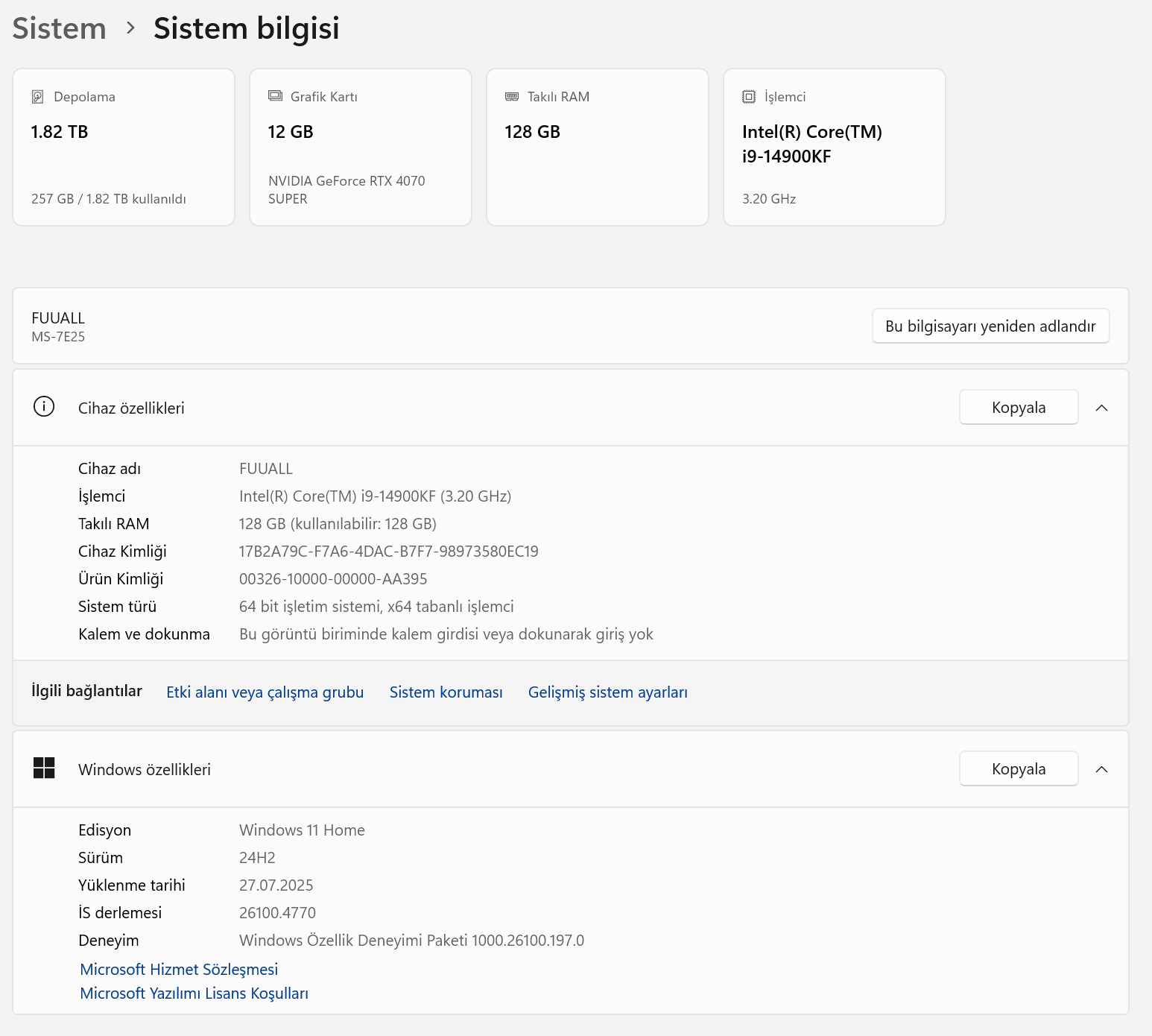
Task: Click the Depolama storage icon
Action: 38,97
